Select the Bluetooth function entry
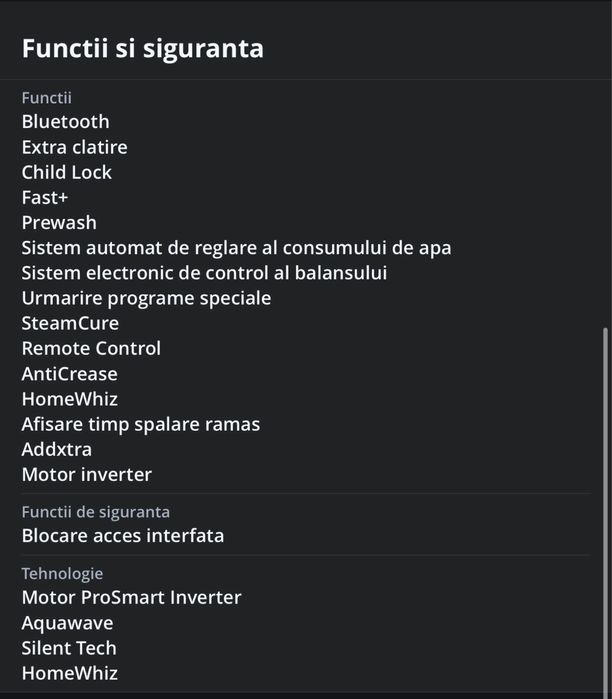 click(65, 122)
